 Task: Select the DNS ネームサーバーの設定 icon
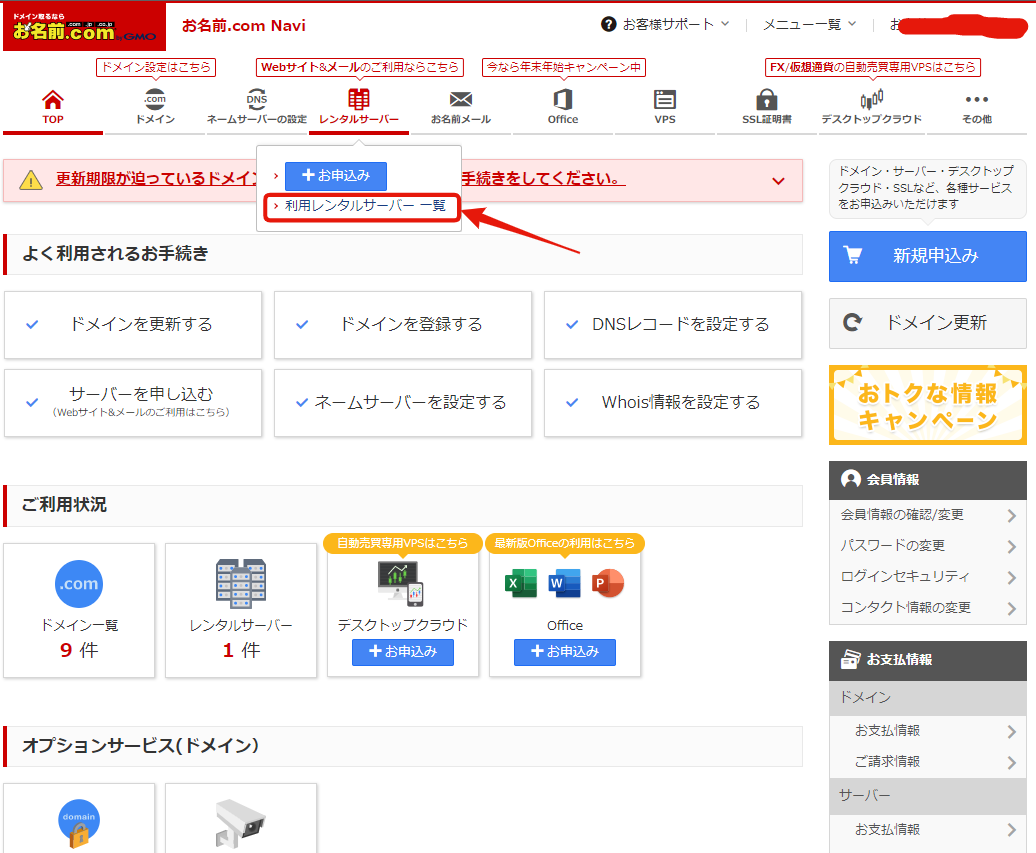[x=257, y=100]
